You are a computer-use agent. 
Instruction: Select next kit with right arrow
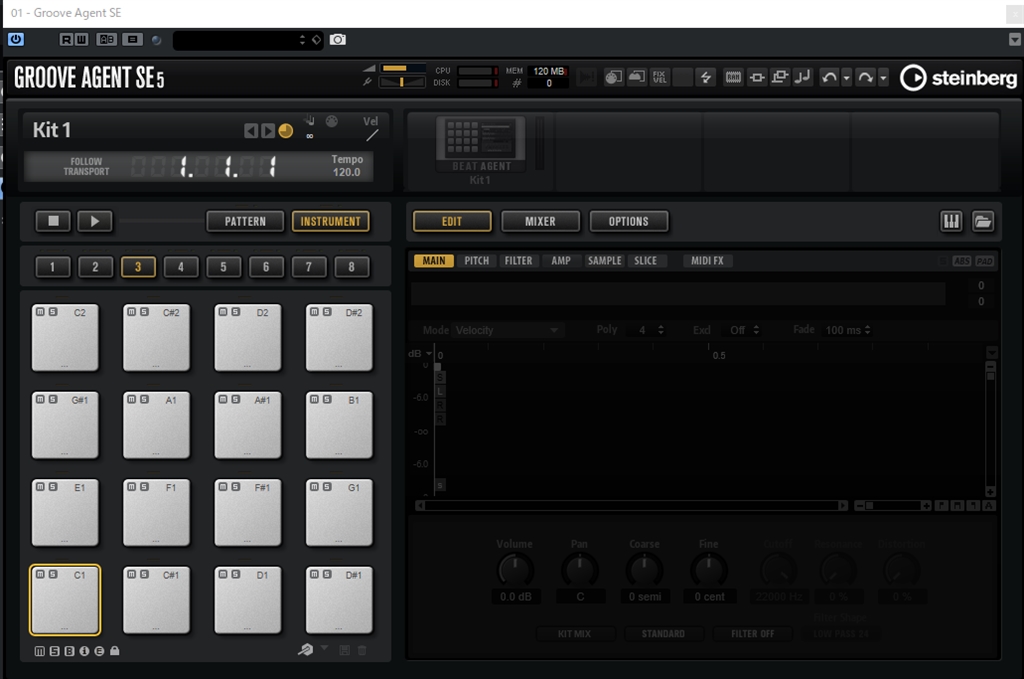(268, 131)
